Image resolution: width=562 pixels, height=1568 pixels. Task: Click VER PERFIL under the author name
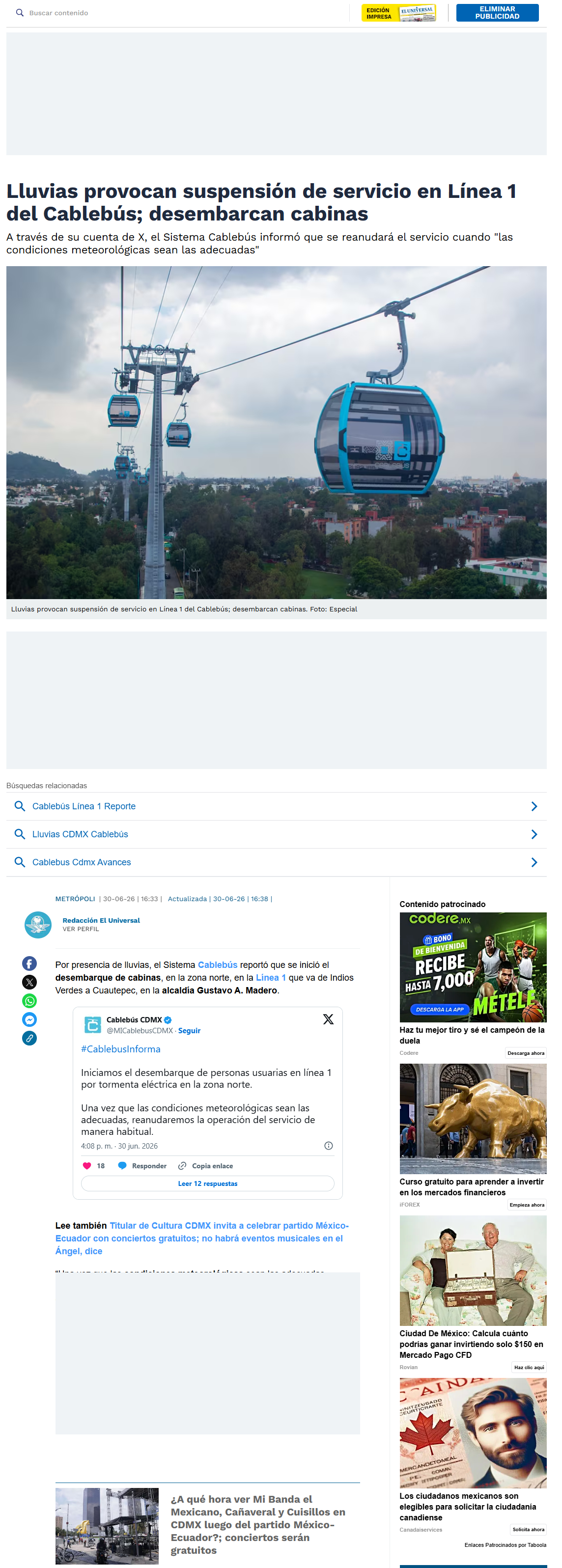(81, 929)
